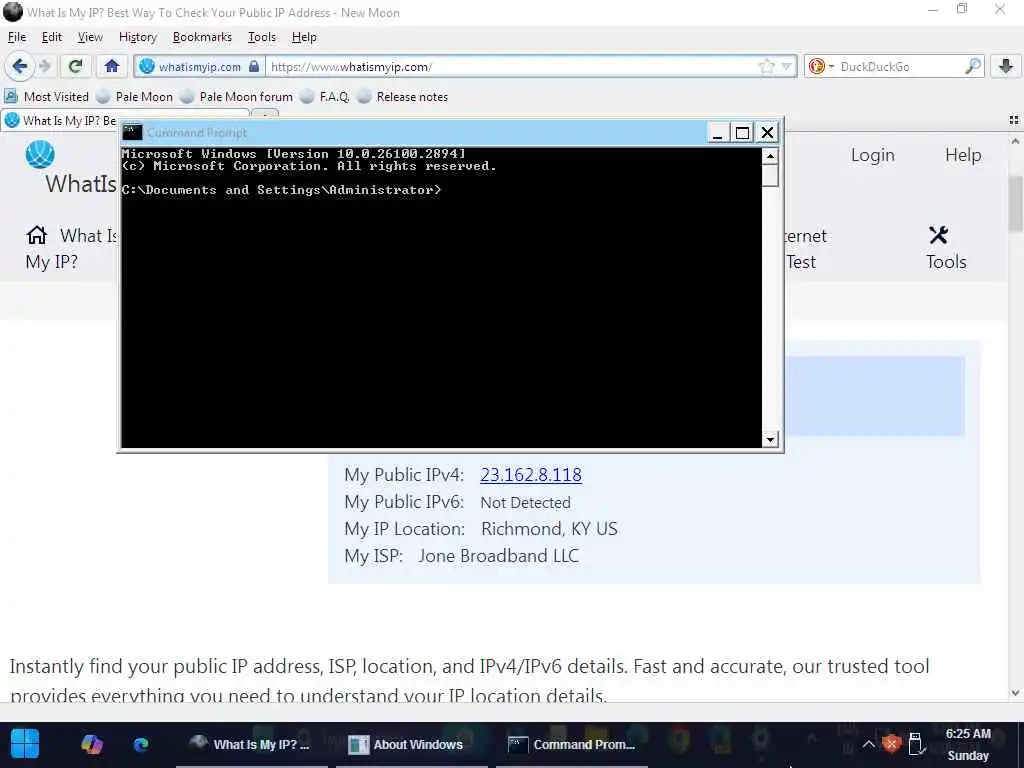
Task: Click the Command Prompt scrollbar up arrow
Action: (x=770, y=155)
